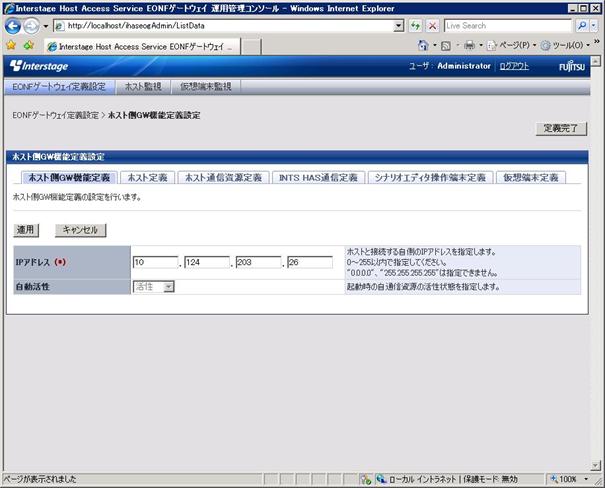Screen dimensions: 605x488
Task: Click the Internet Explorer title bar icon
Action: [x=9, y=8]
